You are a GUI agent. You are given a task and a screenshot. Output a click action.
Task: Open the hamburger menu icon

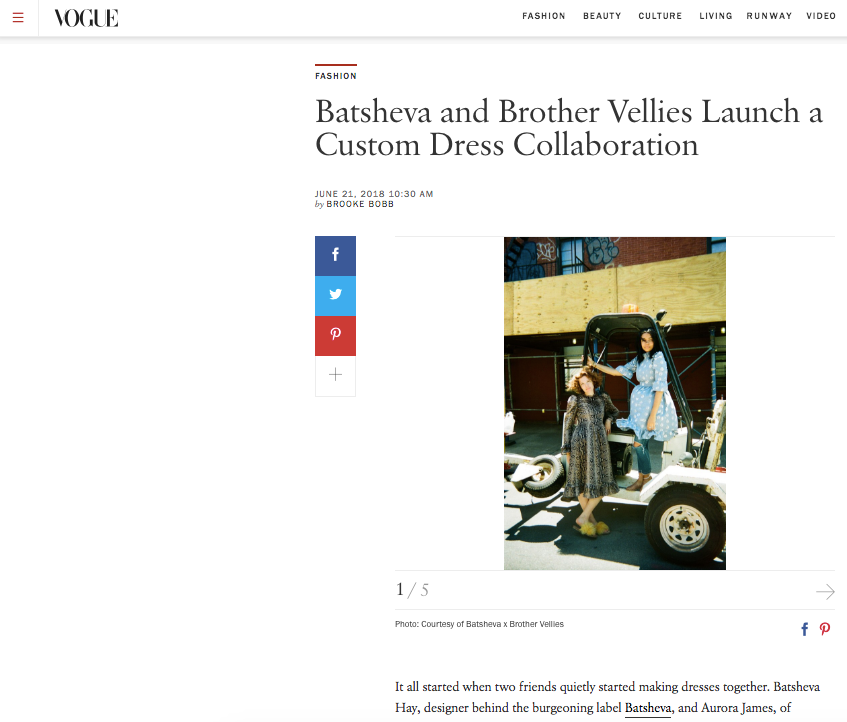(18, 18)
